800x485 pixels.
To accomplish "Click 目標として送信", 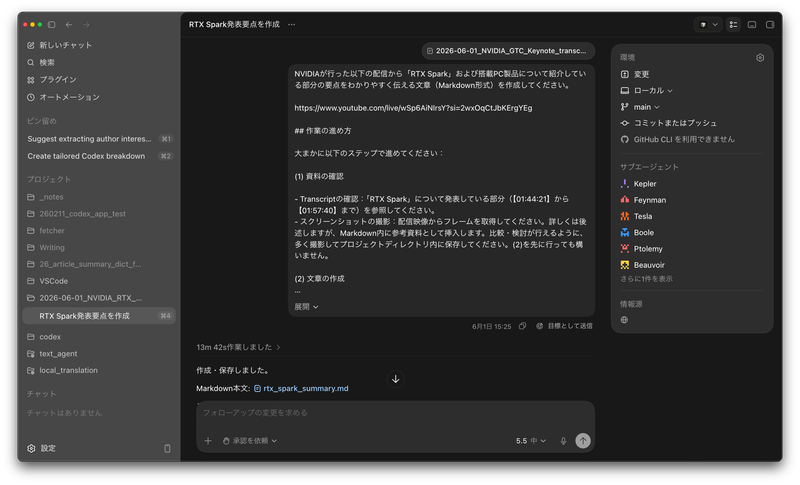I will click(x=565, y=326).
